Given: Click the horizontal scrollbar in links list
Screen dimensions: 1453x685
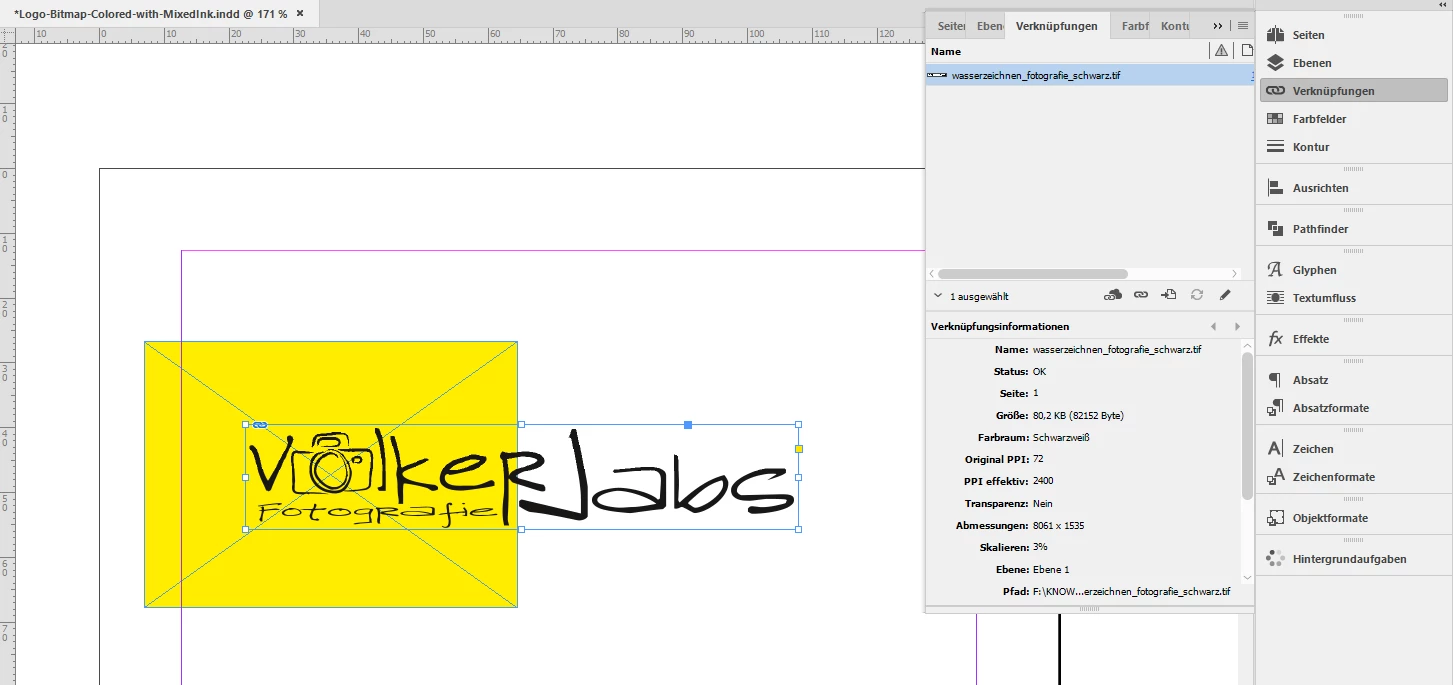Looking at the screenshot, I should tap(1032, 274).
